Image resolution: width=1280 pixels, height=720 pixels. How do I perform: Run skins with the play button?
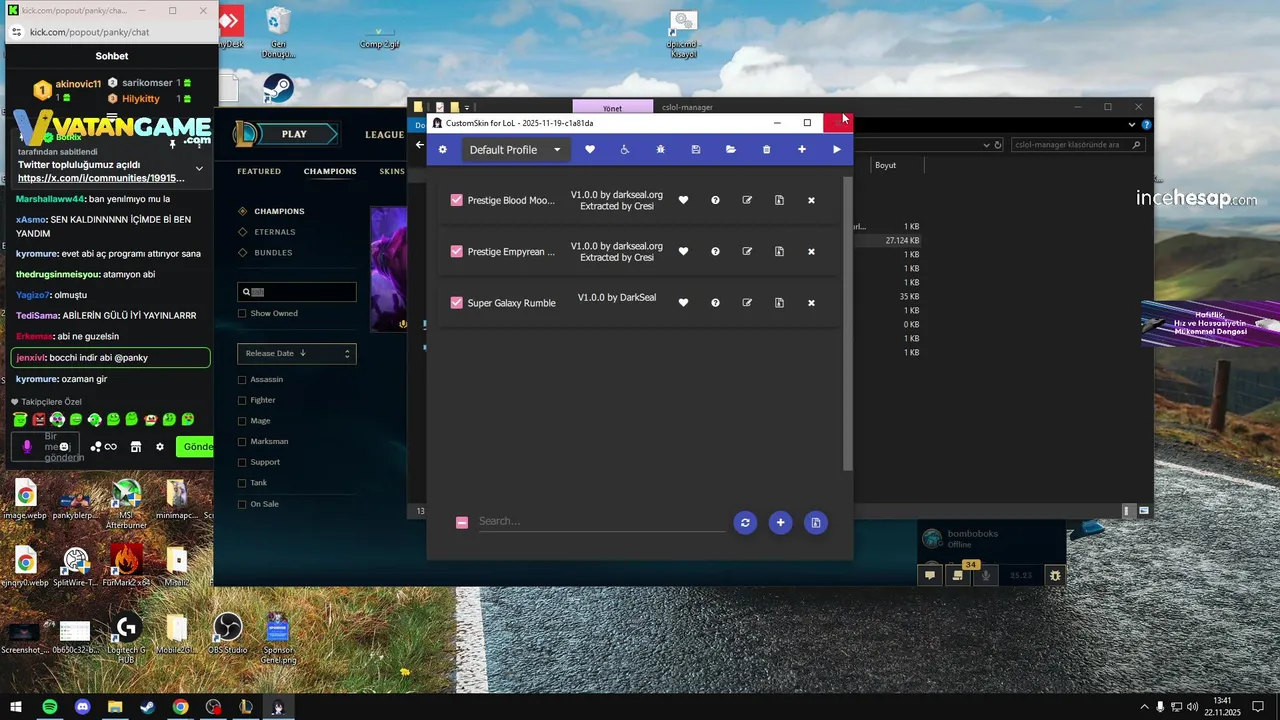click(837, 150)
